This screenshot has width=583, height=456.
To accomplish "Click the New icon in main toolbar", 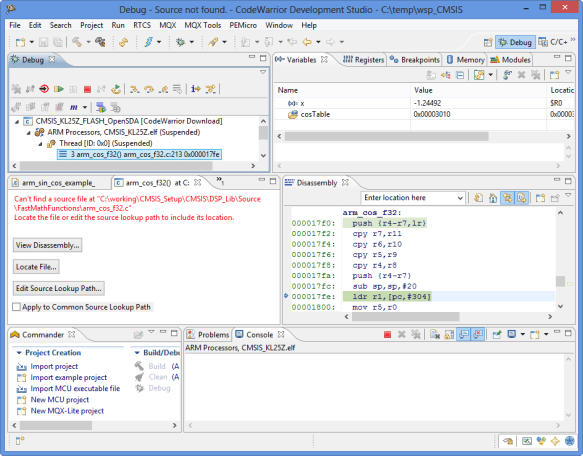I will pyautogui.click(x=20, y=42).
